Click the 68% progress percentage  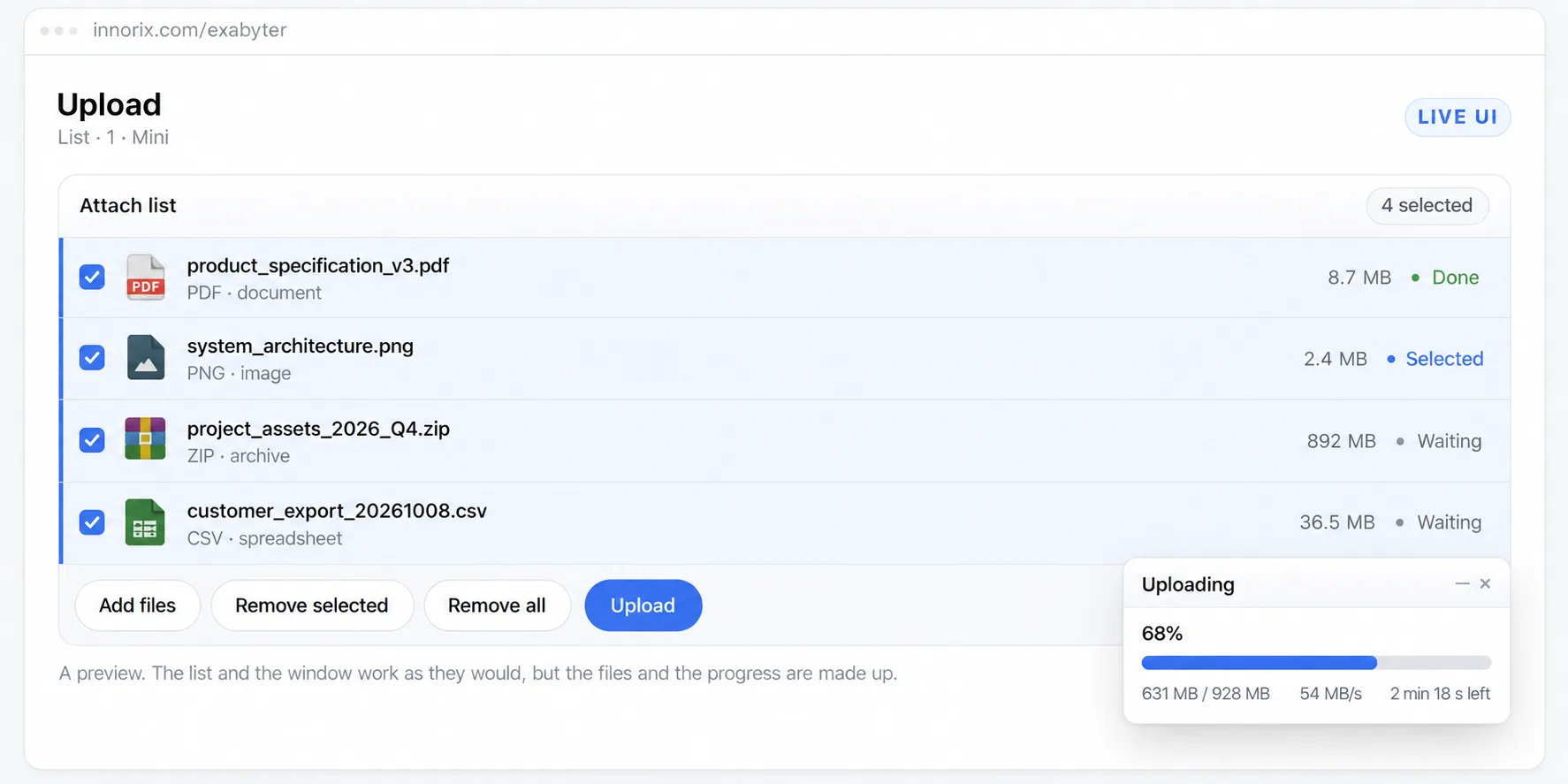(x=1162, y=634)
